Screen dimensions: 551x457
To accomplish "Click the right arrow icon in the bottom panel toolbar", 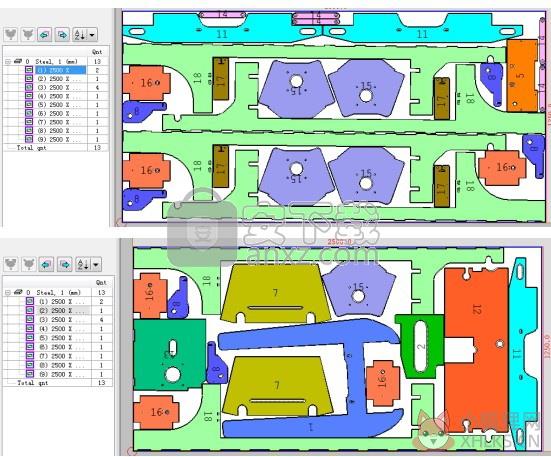I will point(65,264).
